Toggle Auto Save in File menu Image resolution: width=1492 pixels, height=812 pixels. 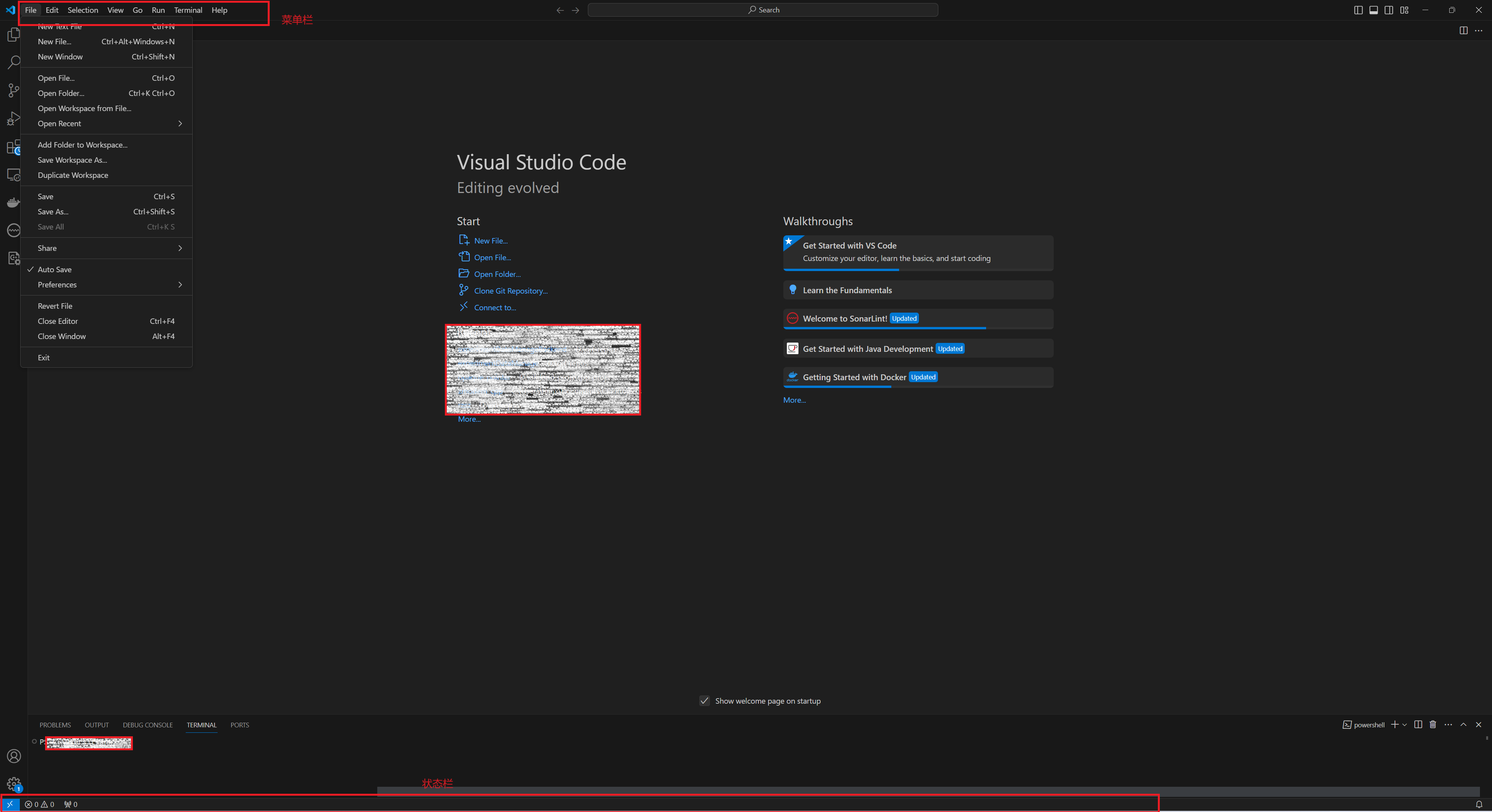(106, 270)
